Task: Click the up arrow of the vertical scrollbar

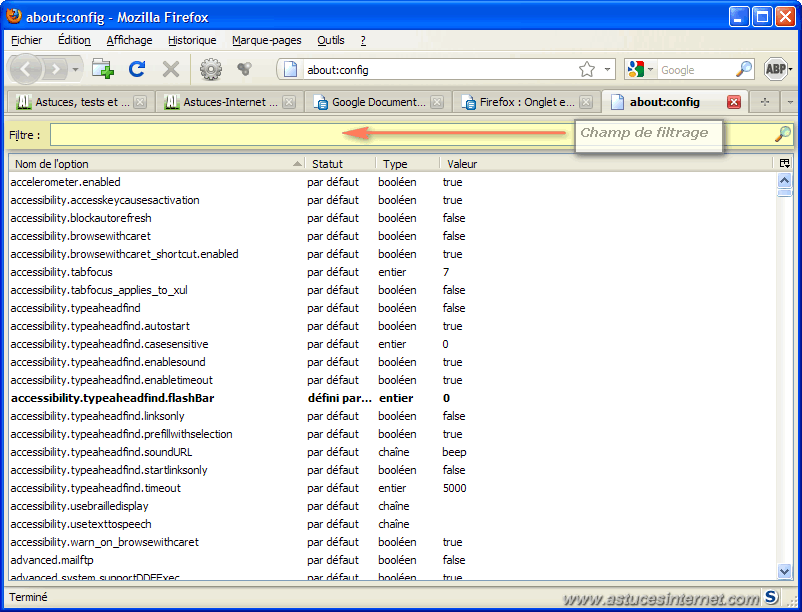Action: [784, 180]
